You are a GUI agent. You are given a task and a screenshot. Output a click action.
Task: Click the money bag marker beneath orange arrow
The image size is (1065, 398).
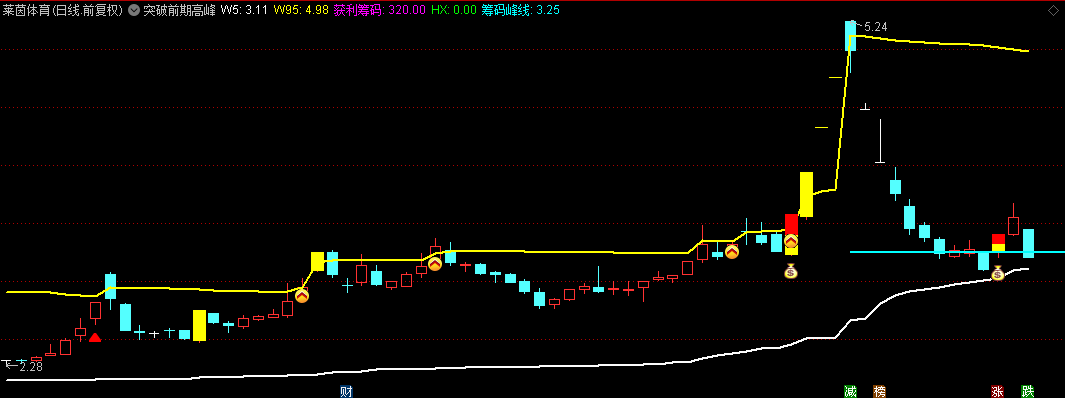[x=791, y=272]
